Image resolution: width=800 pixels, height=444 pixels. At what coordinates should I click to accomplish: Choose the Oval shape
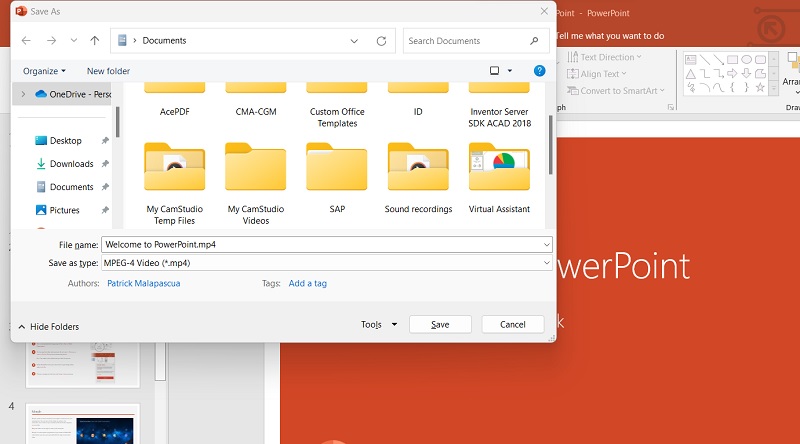click(x=746, y=60)
